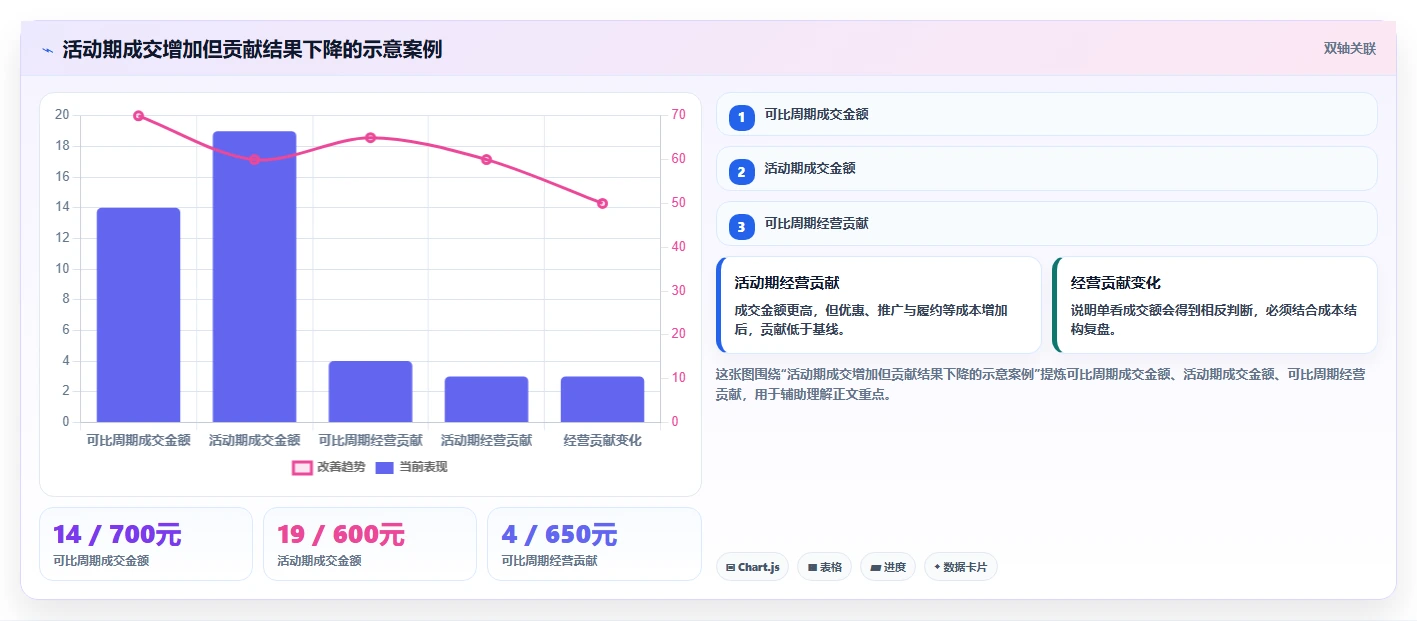Click line point above 活动期经营贡献
This screenshot has height=621, width=1417.
pyautogui.click(x=486, y=159)
